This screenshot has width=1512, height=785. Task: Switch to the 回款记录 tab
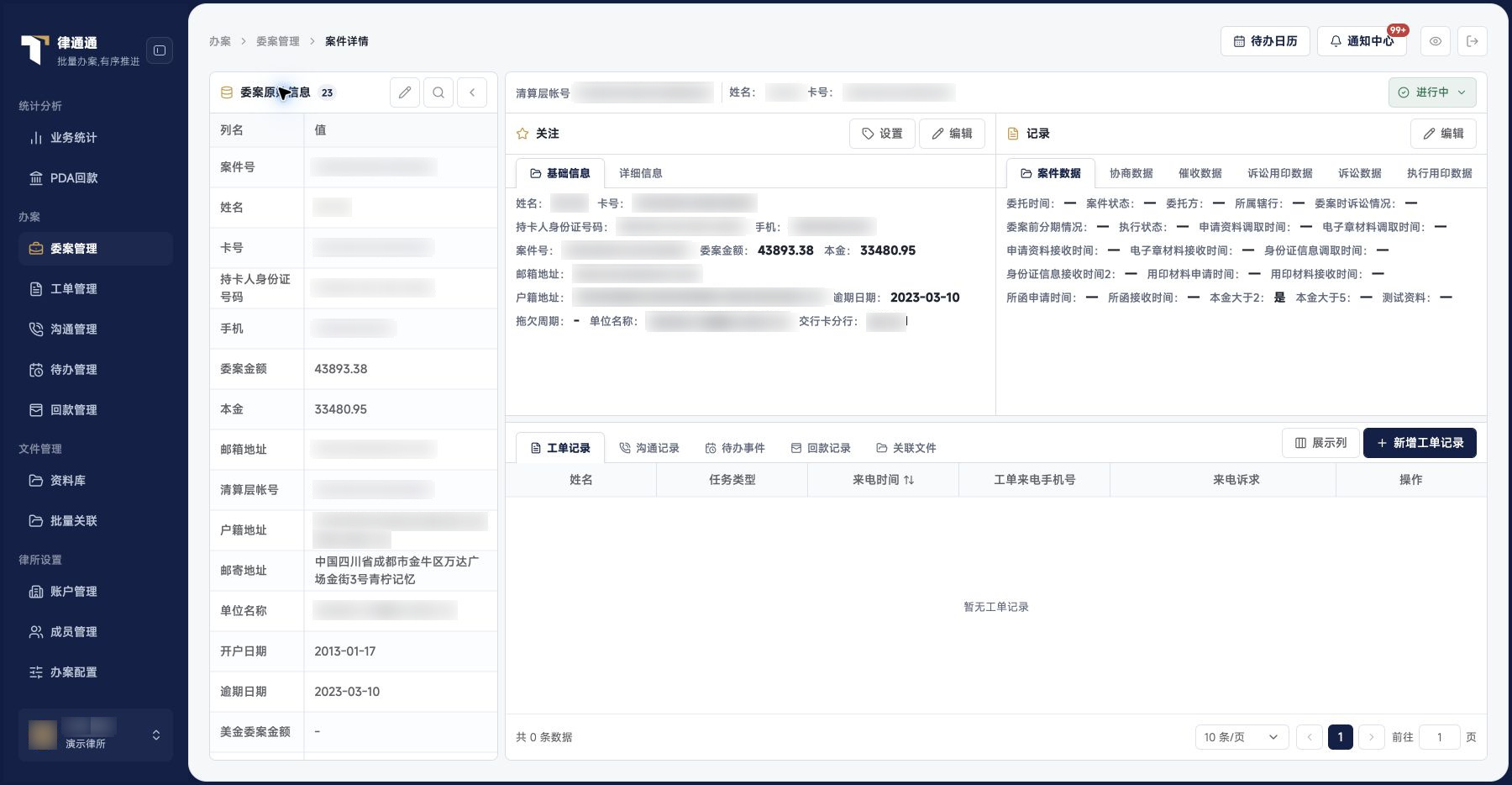pyautogui.click(x=821, y=448)
